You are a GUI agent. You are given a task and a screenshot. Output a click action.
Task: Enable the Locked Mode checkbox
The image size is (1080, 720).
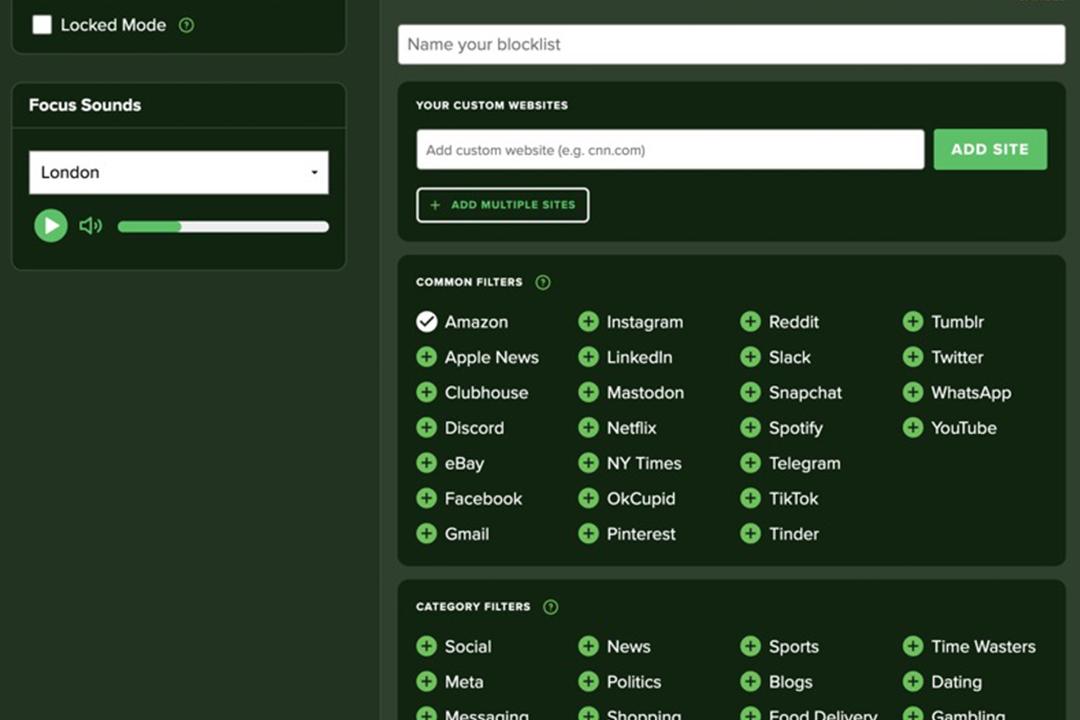pyautogui.click(x=42, y=25)
